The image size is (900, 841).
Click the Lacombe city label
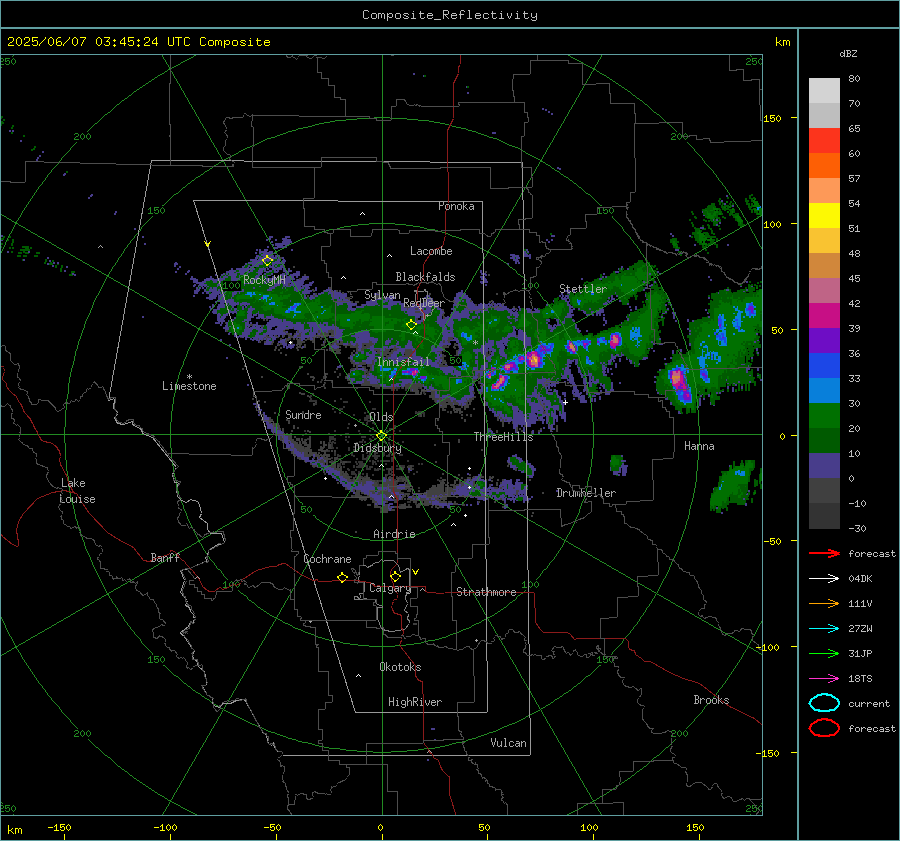point(431,251)
